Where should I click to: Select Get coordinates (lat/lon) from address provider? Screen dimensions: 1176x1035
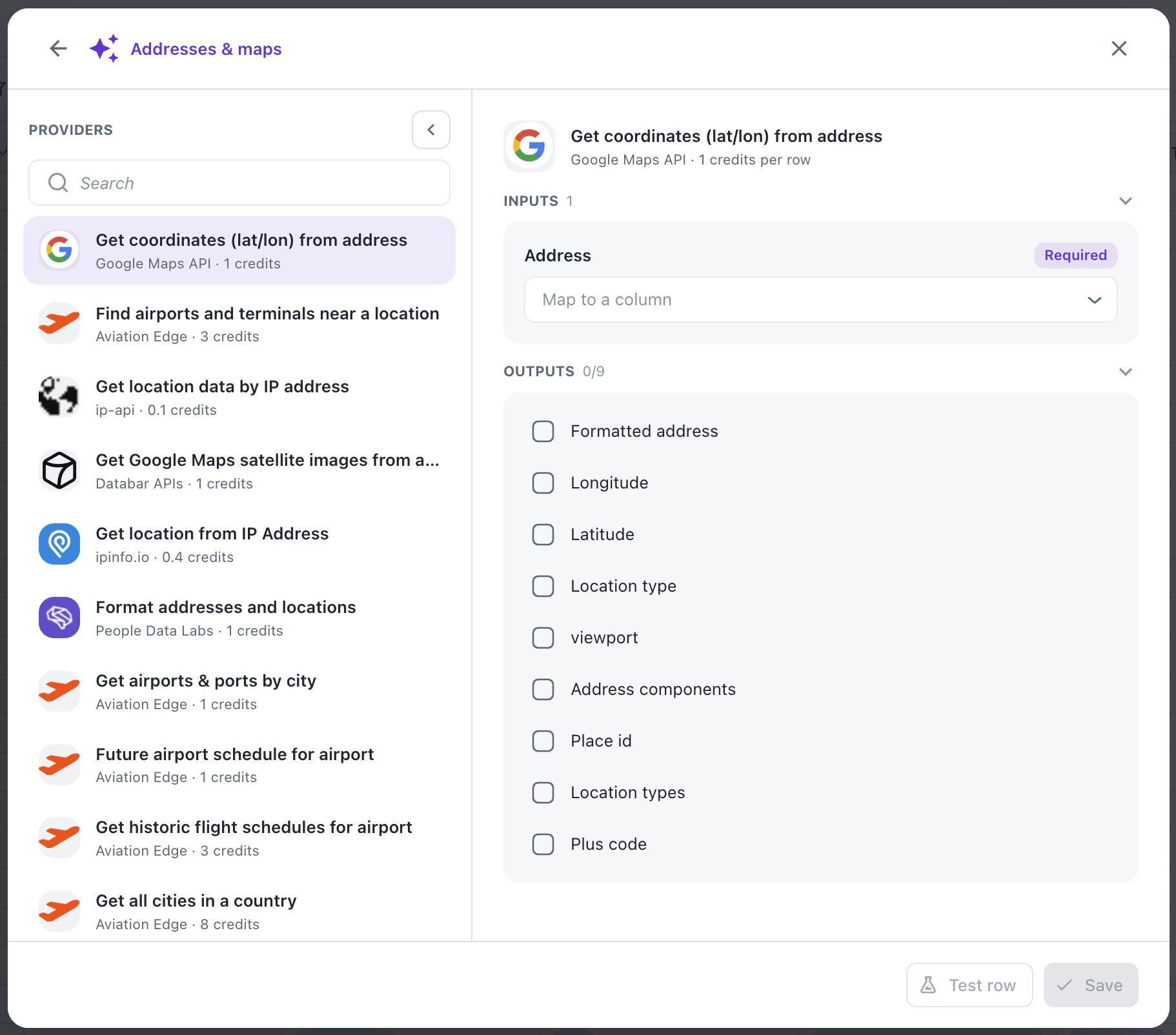pos(239,250)
